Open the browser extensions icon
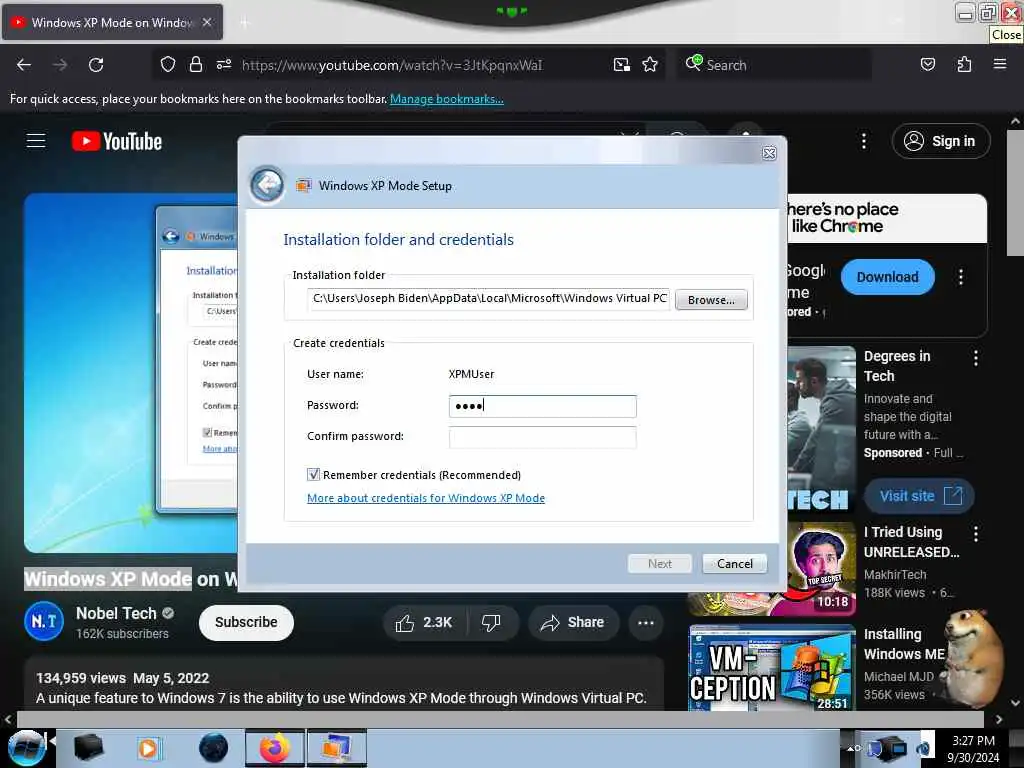Image resolution: width=1024 pixels, height=768 pixels. [964, 65]
